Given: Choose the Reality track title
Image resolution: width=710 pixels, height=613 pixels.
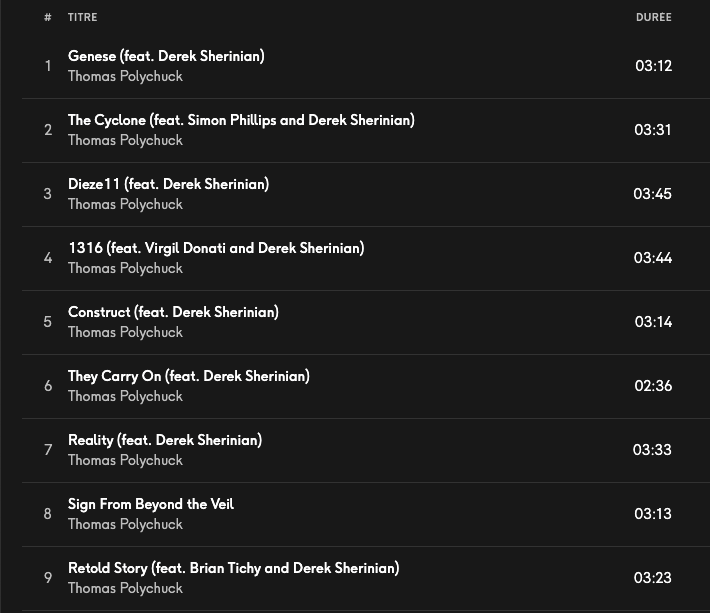Looking at the screenshot, I should coord(165,440).
